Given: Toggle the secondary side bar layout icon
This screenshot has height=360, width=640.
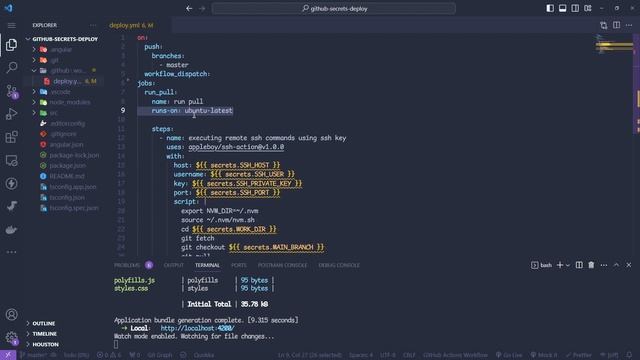Looking at the screenshot, I should tap(575, 8).
